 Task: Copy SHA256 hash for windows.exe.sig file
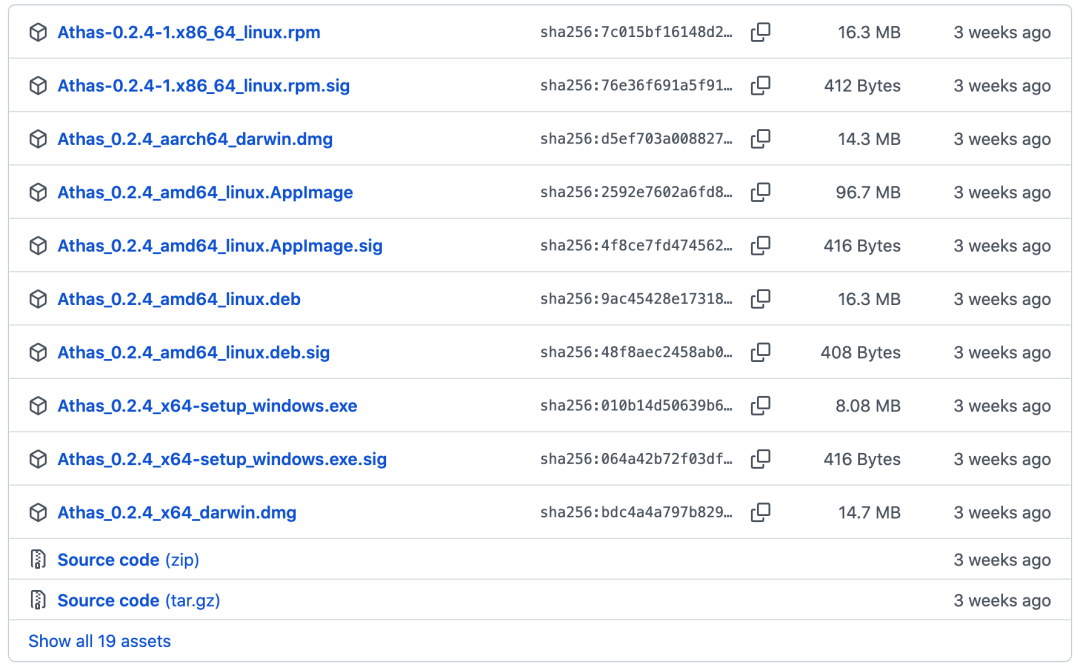pyautogui.click(x=760, y=459)
